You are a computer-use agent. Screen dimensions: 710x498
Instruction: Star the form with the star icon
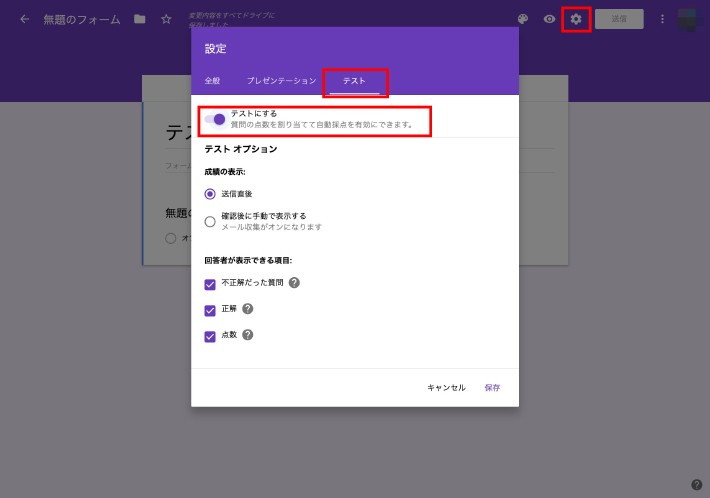(166, 19)
